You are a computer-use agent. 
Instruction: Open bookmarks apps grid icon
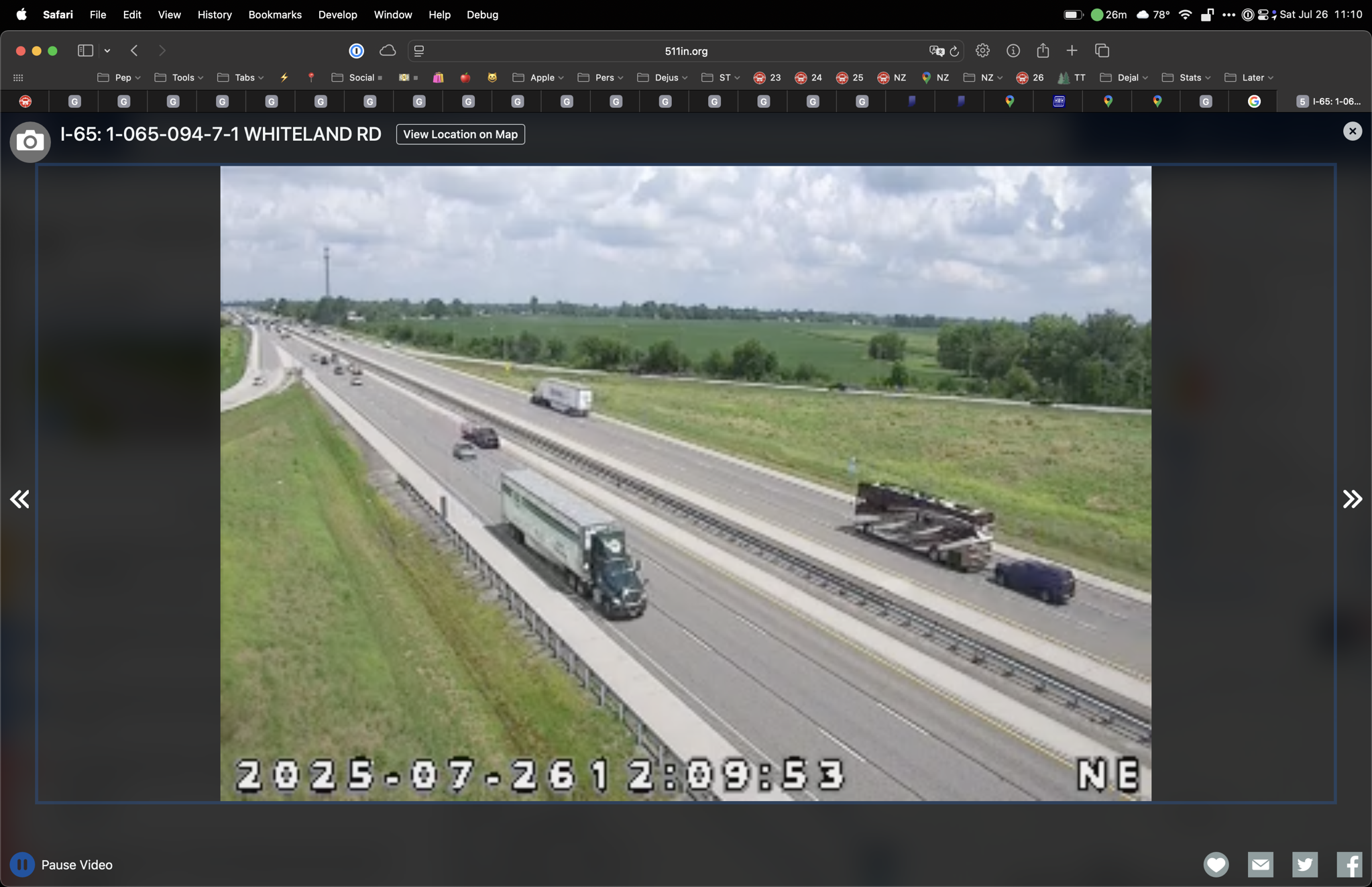pyautogui.click(x=18, y=78)
